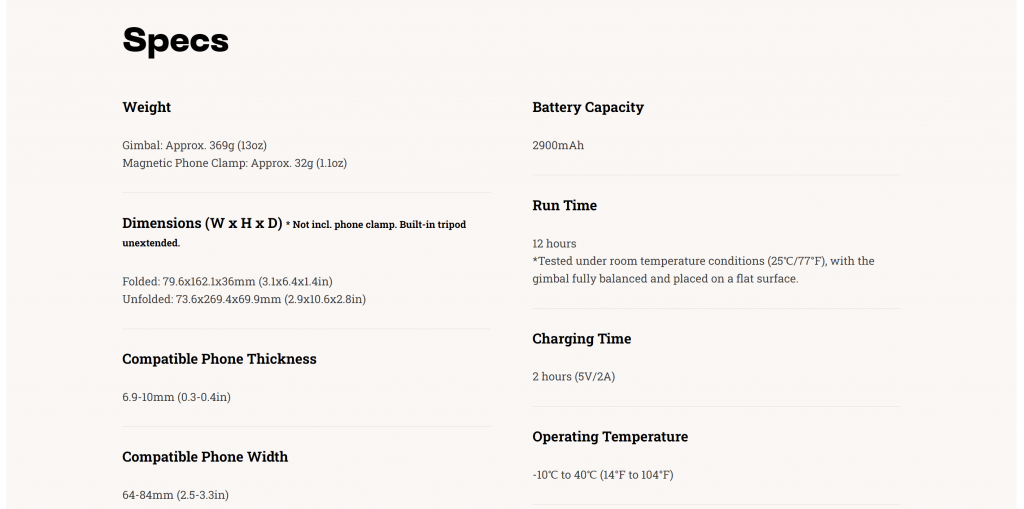Click the room temperature test note
The height and width of the screenshot is (509, 1024).
(703, 270)
